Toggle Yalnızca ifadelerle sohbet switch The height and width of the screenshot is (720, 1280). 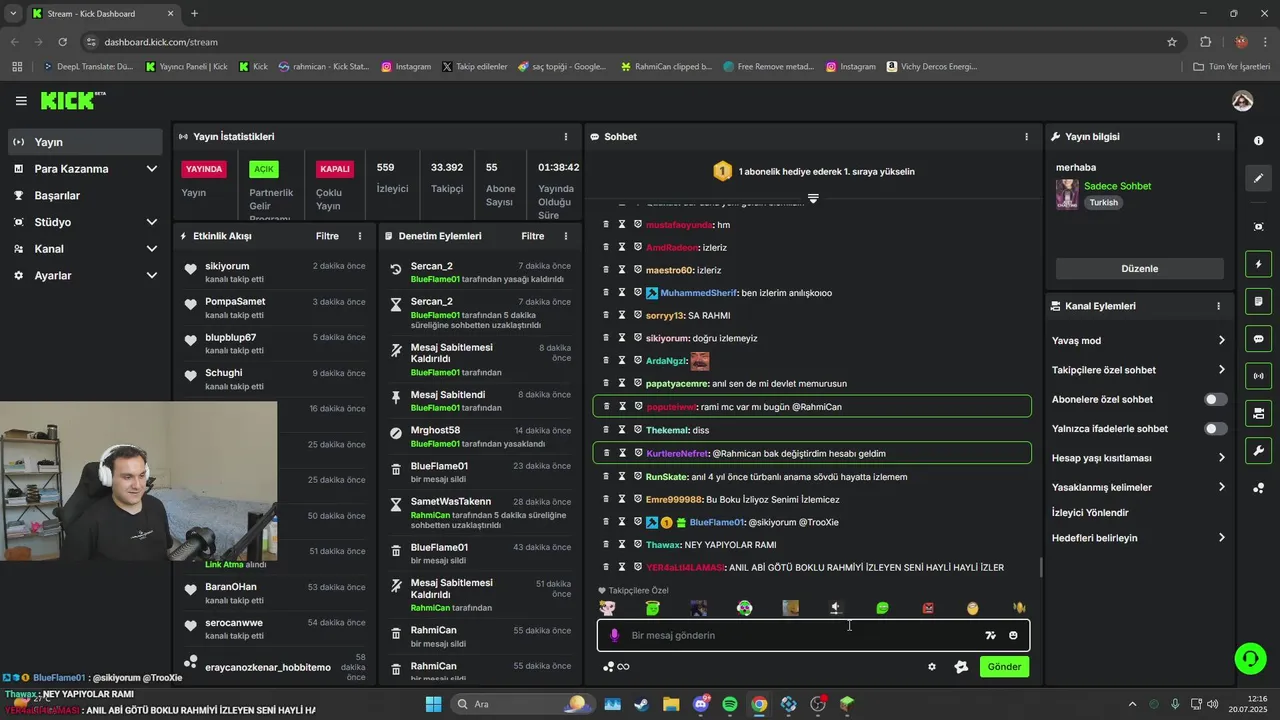tap(1215, 428)
